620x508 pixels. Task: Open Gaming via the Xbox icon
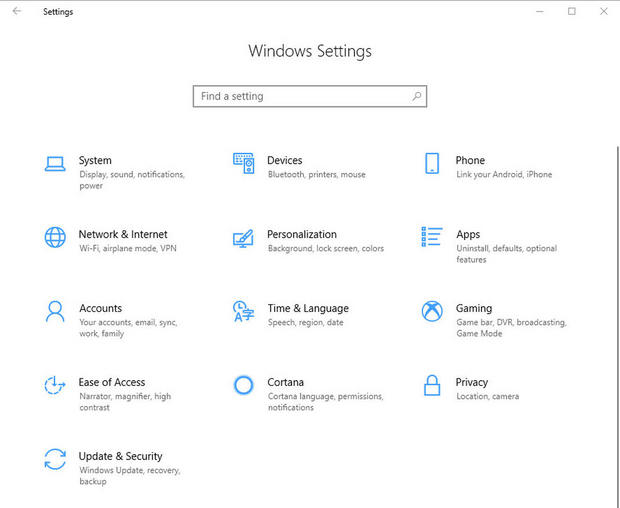432,311
